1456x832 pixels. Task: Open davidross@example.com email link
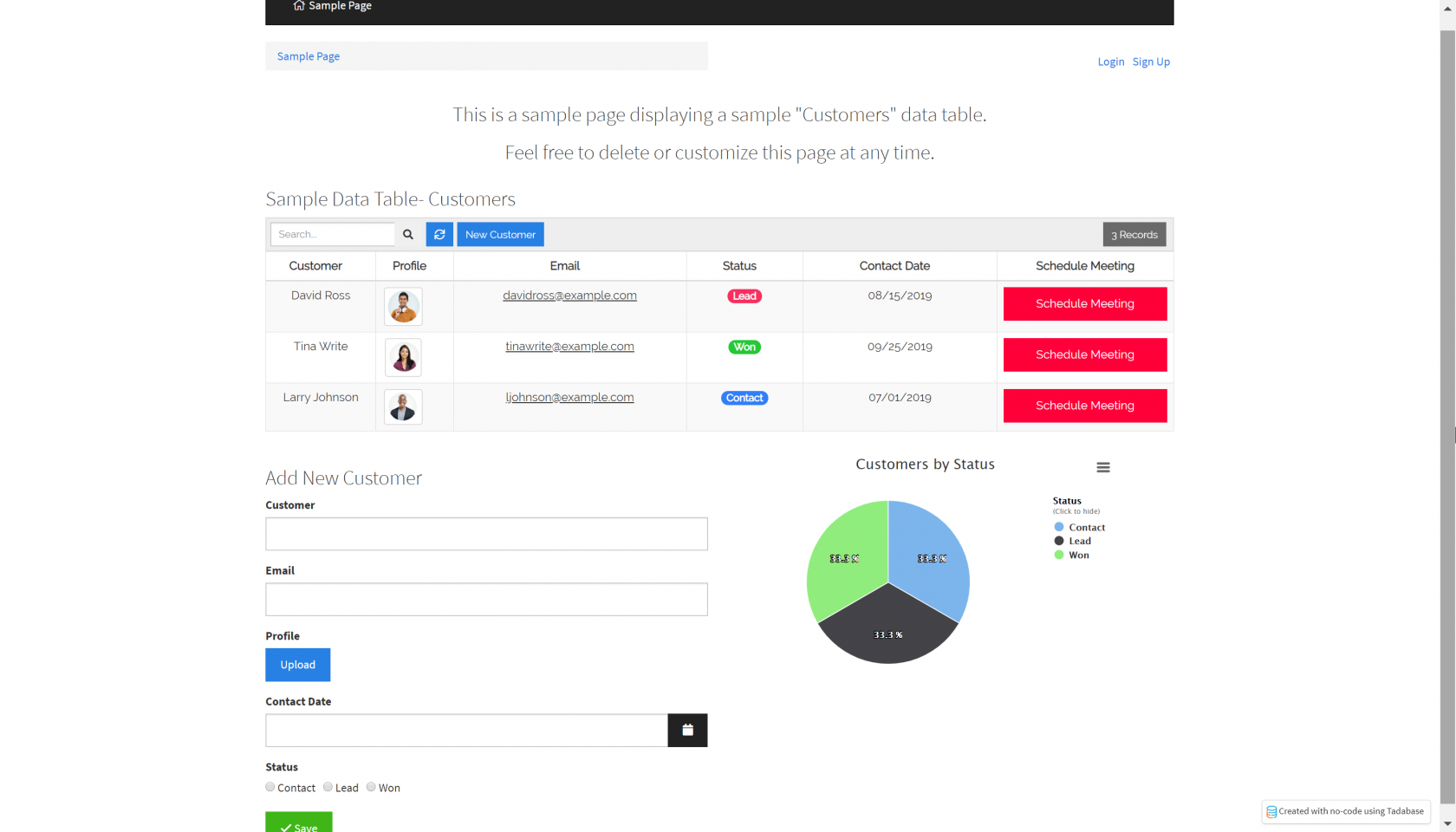click(x=569, y=296)
